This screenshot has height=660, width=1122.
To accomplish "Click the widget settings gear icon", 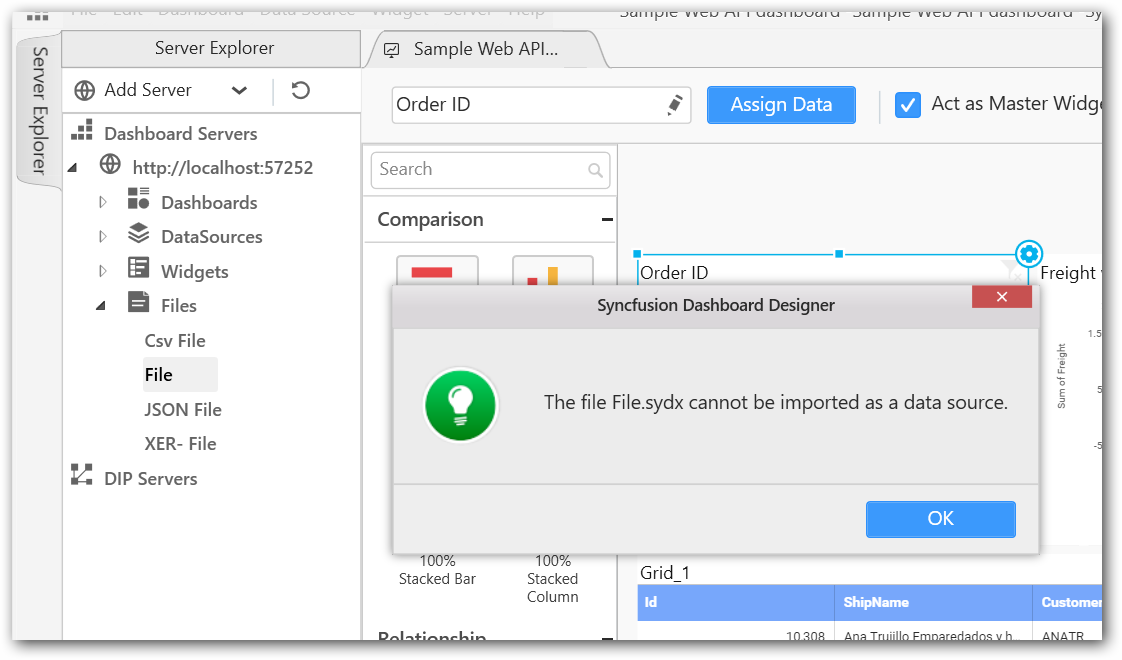I will (1029, 253).
